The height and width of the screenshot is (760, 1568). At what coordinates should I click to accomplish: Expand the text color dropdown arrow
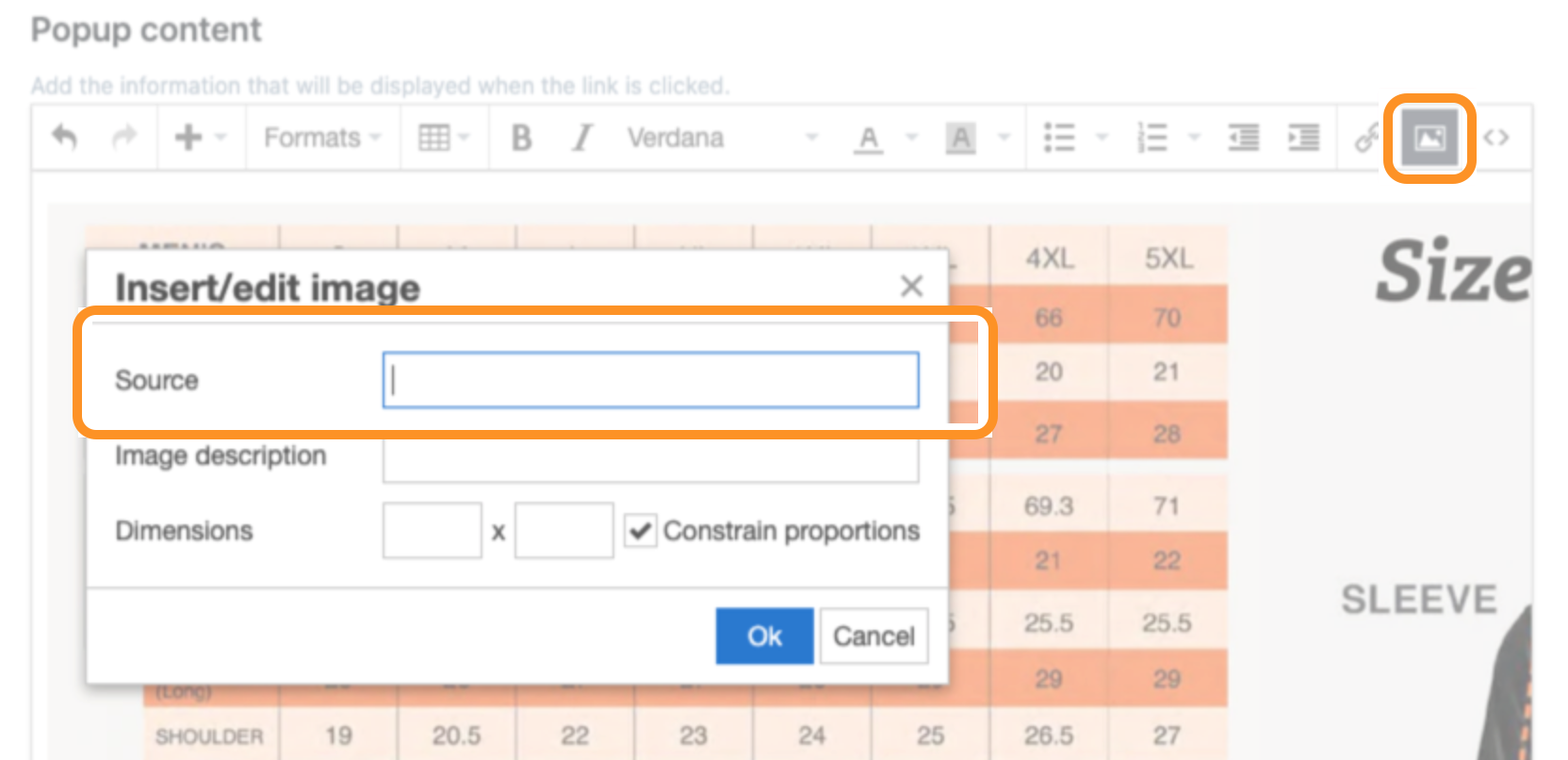coord(911,138)
